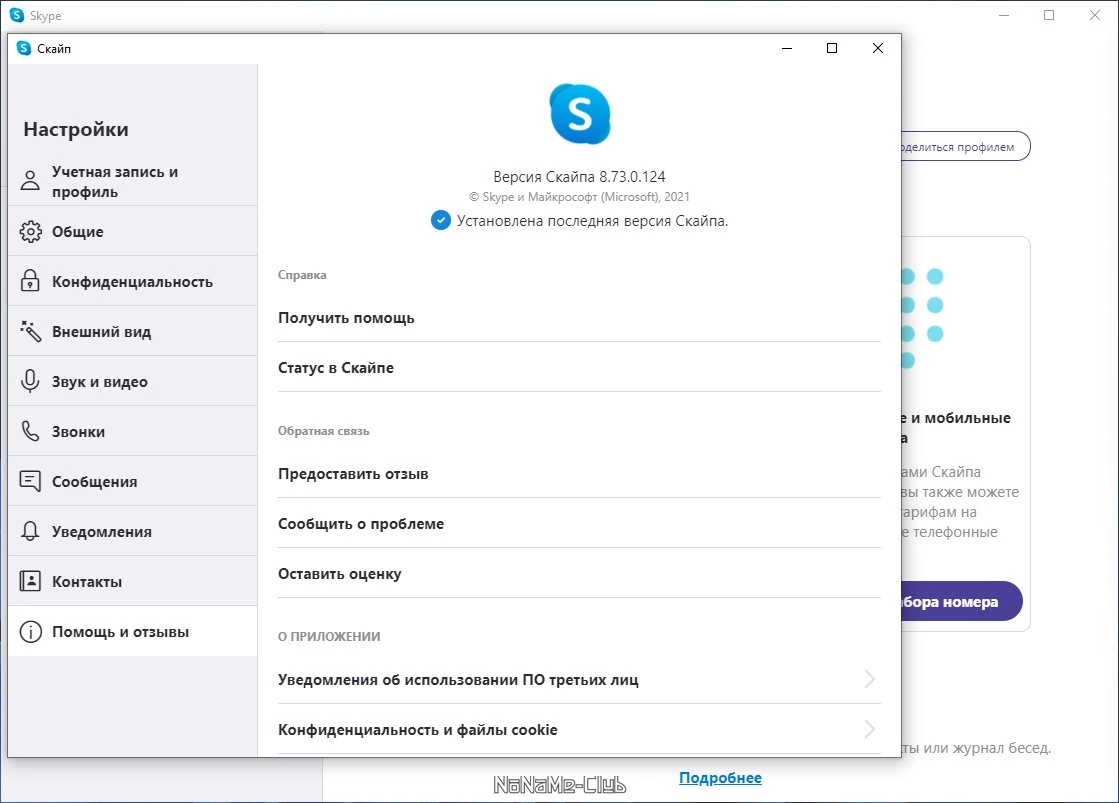Click the blue checkmark icon beside update status
The image size is (1119, 803).
point(440,221)
